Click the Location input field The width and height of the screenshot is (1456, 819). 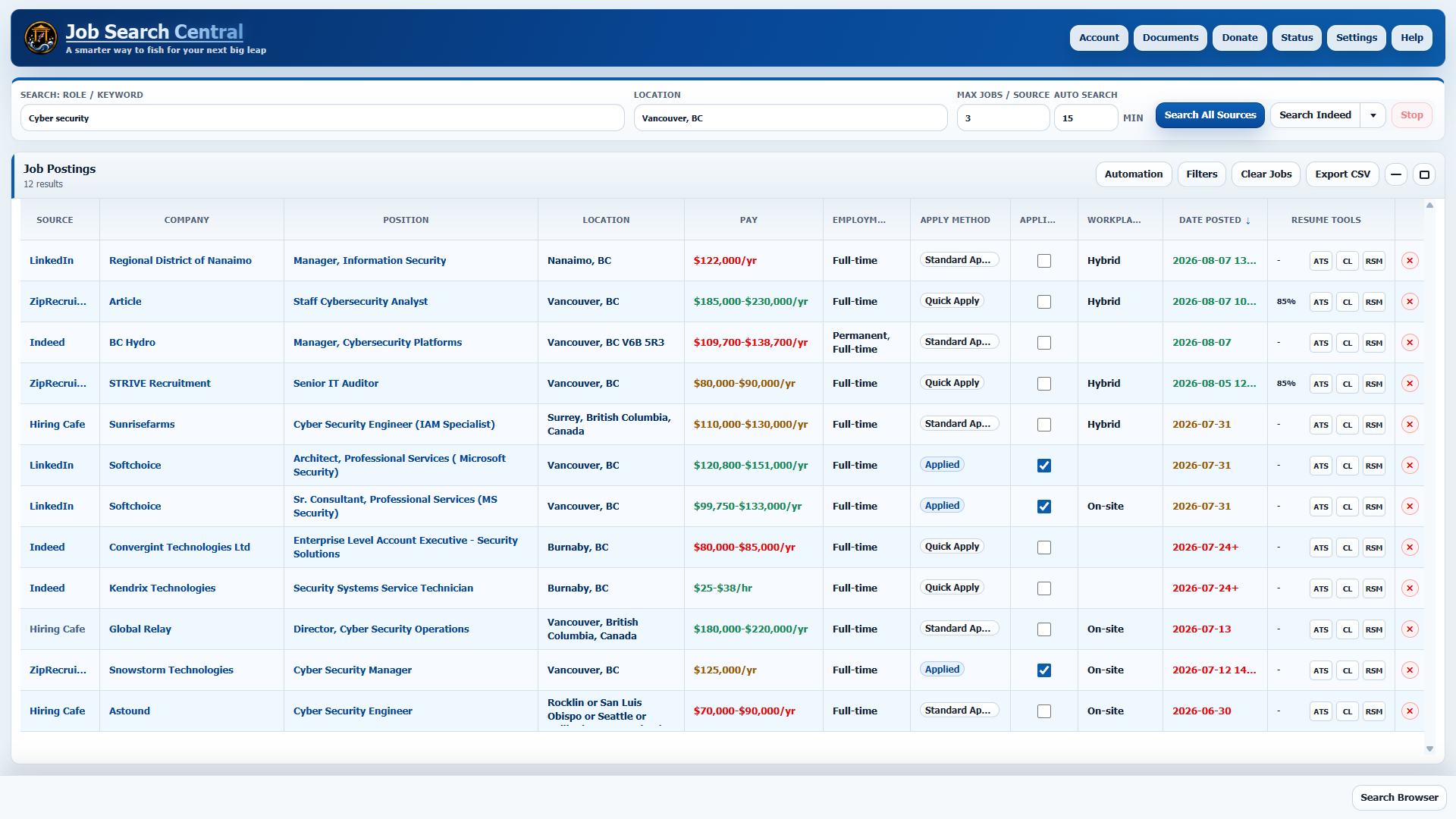[790, 118]
